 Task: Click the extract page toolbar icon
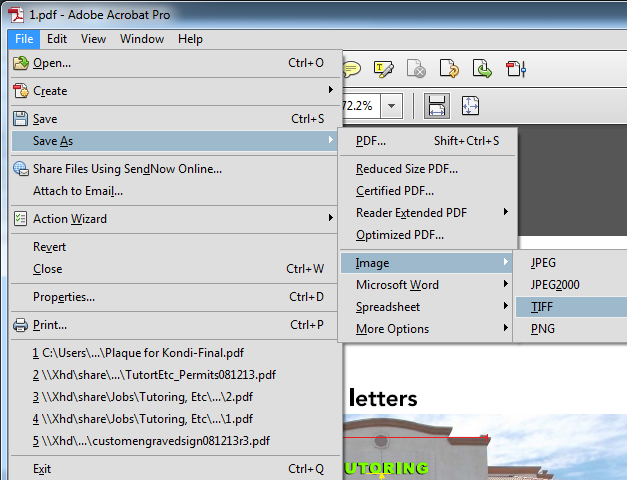482,69
